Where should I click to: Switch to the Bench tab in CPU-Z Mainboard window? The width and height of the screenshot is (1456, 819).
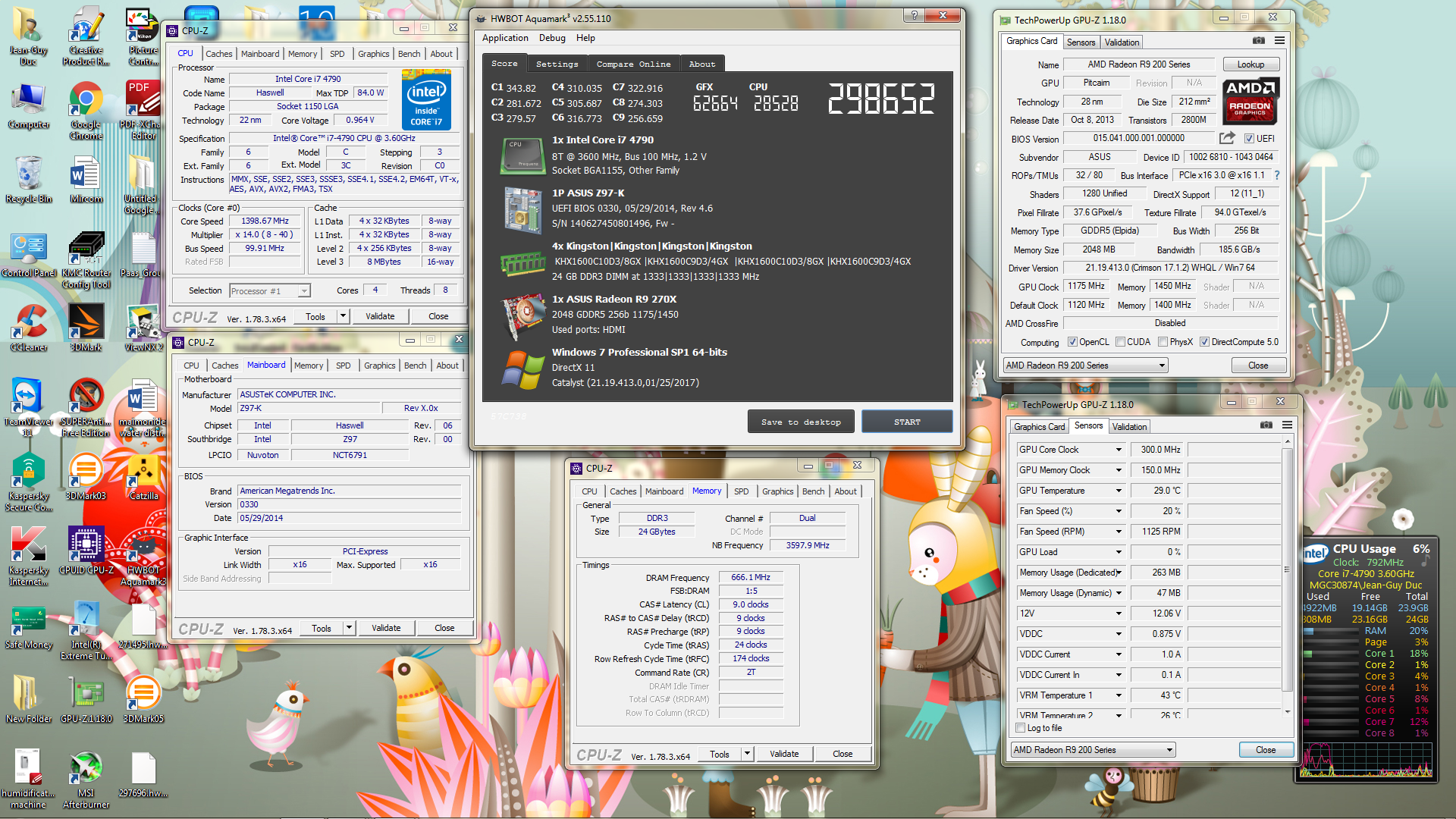[x=415, y=366]
